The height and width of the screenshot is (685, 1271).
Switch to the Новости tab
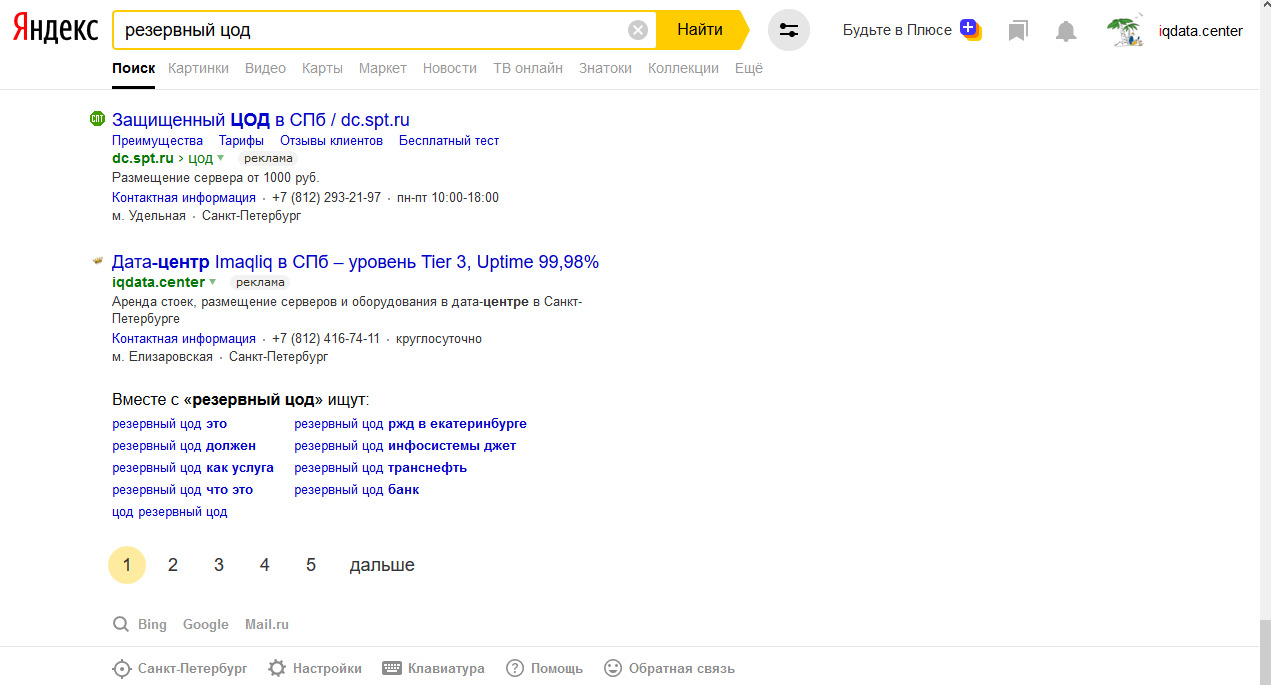(x=450, y=68)
